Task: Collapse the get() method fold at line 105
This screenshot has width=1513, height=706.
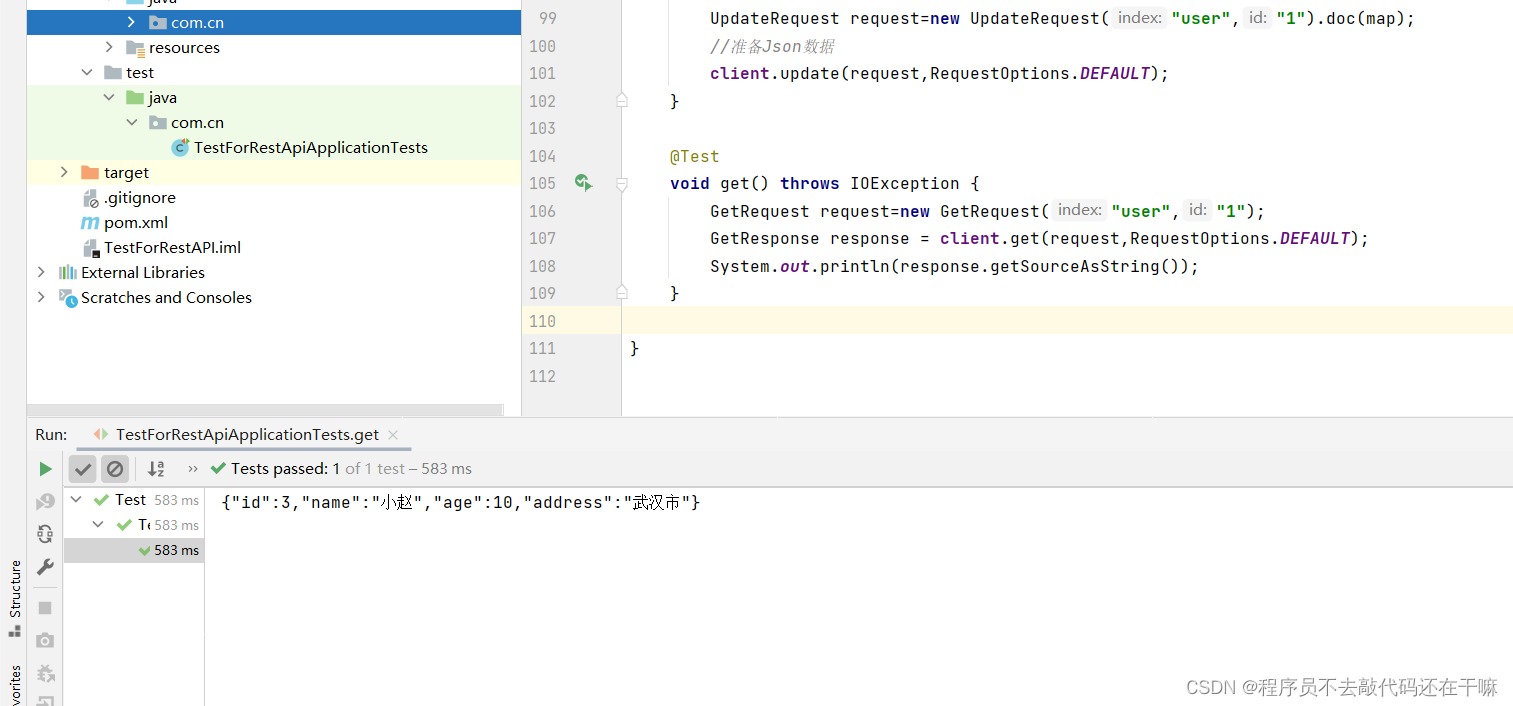Action: (622, 184)
